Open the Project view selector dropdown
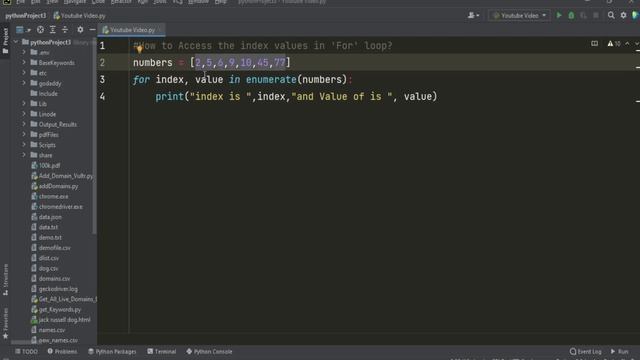Screen dimensions: 640x360 click(x=23, y=30)
